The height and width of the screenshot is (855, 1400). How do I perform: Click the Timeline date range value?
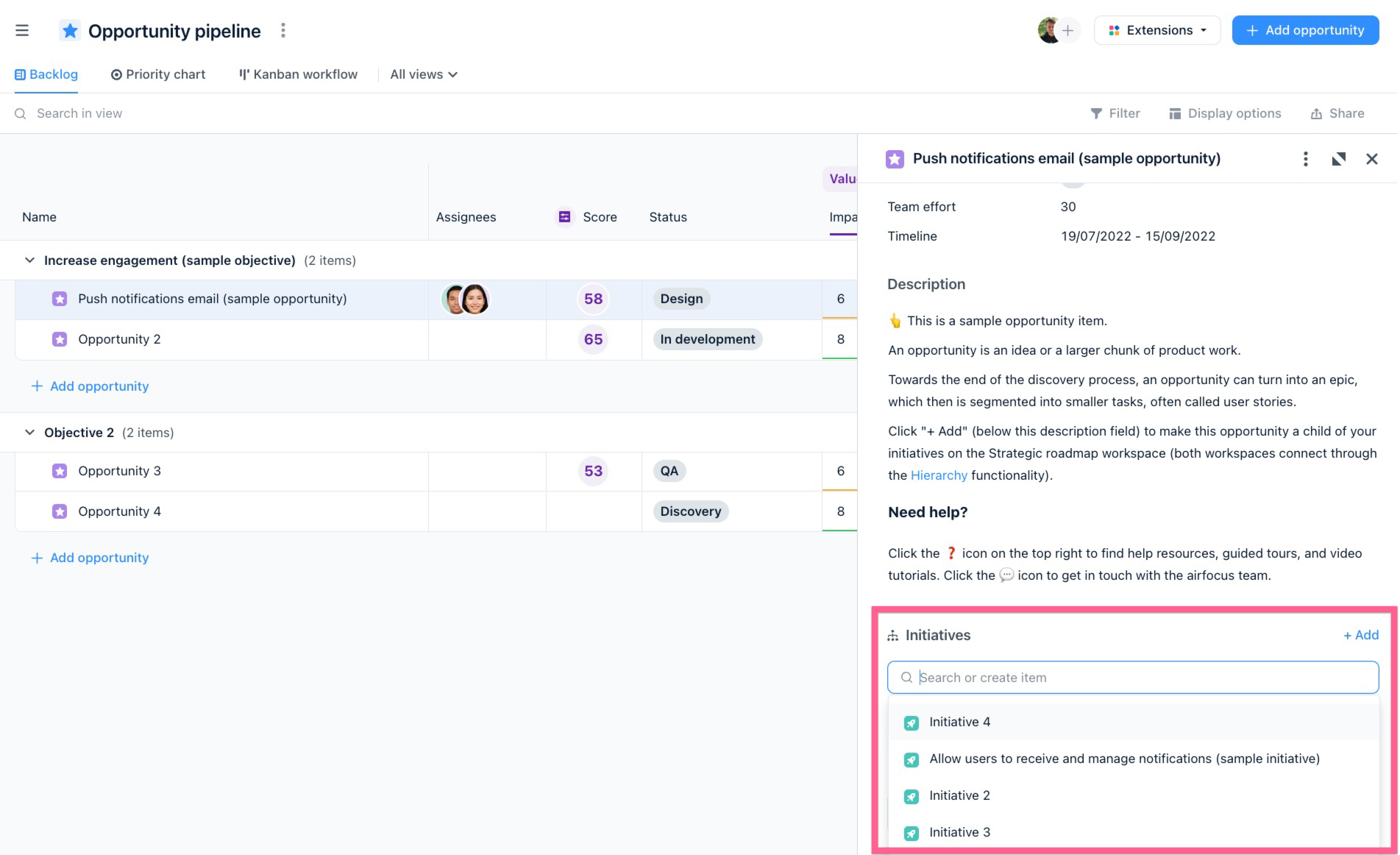(1138, 236)
